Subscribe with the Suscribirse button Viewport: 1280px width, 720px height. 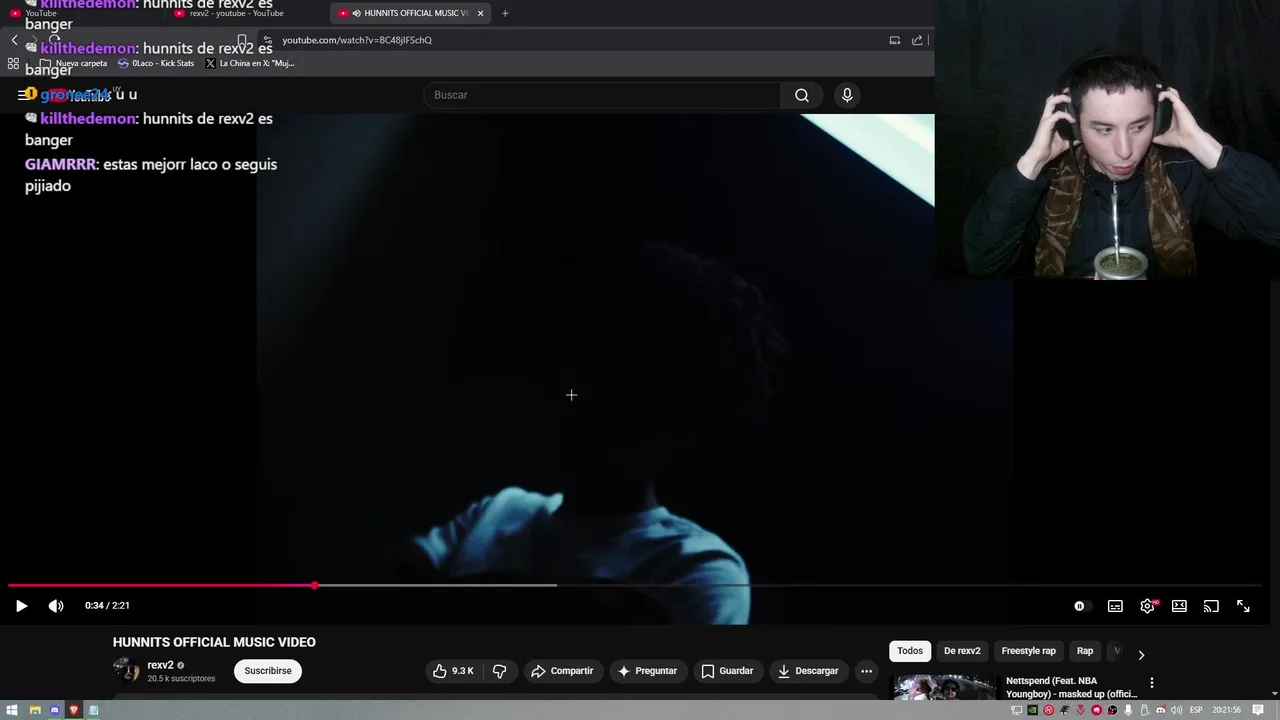(x=268, y=671)
